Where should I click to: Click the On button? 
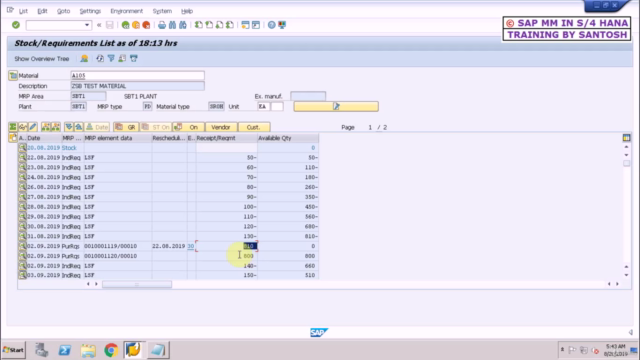click(x=188, y=127)
